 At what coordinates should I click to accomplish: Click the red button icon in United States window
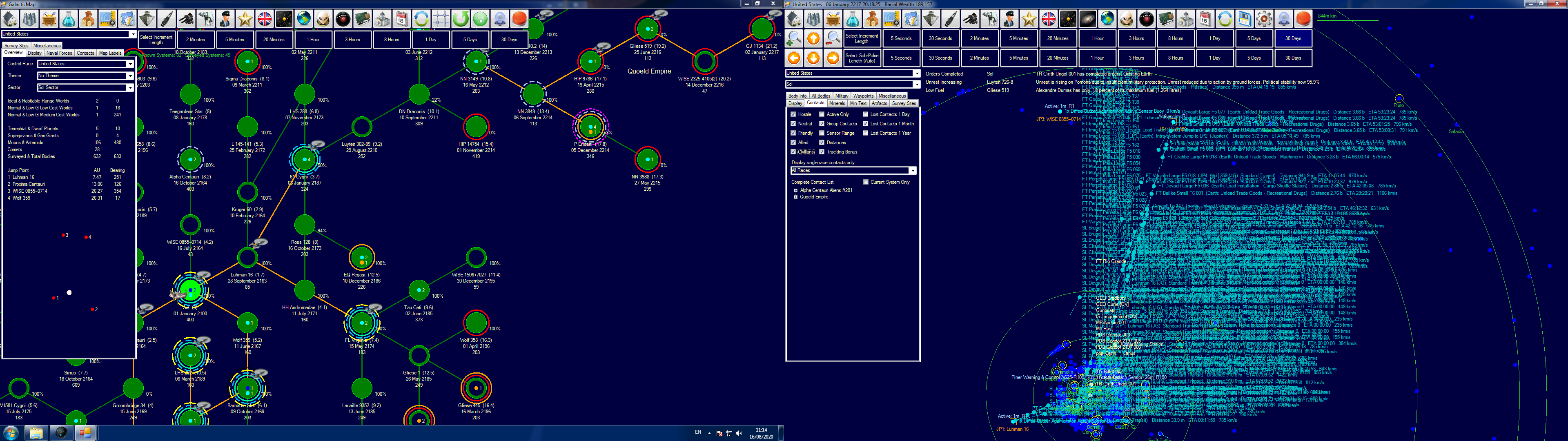[1303, 19]
